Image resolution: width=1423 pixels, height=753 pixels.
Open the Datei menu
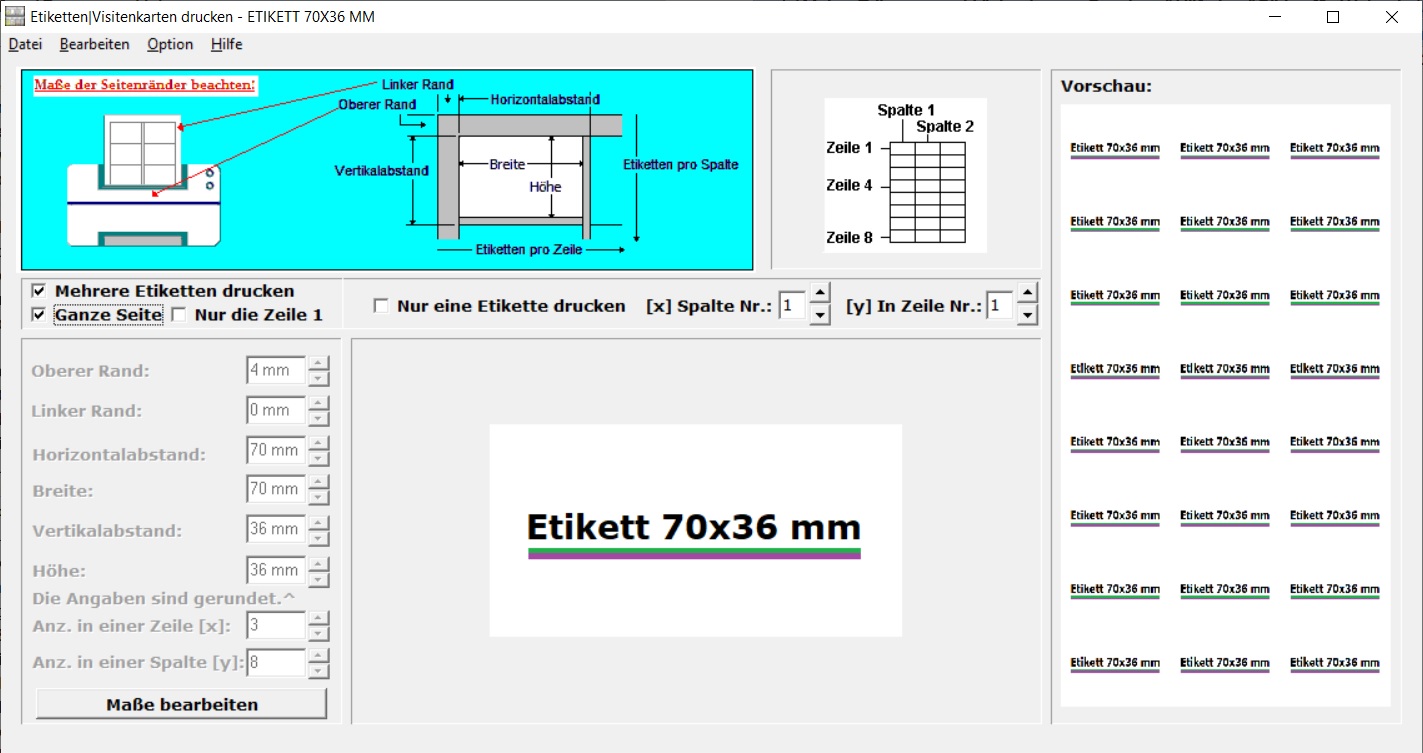point(25,44)
